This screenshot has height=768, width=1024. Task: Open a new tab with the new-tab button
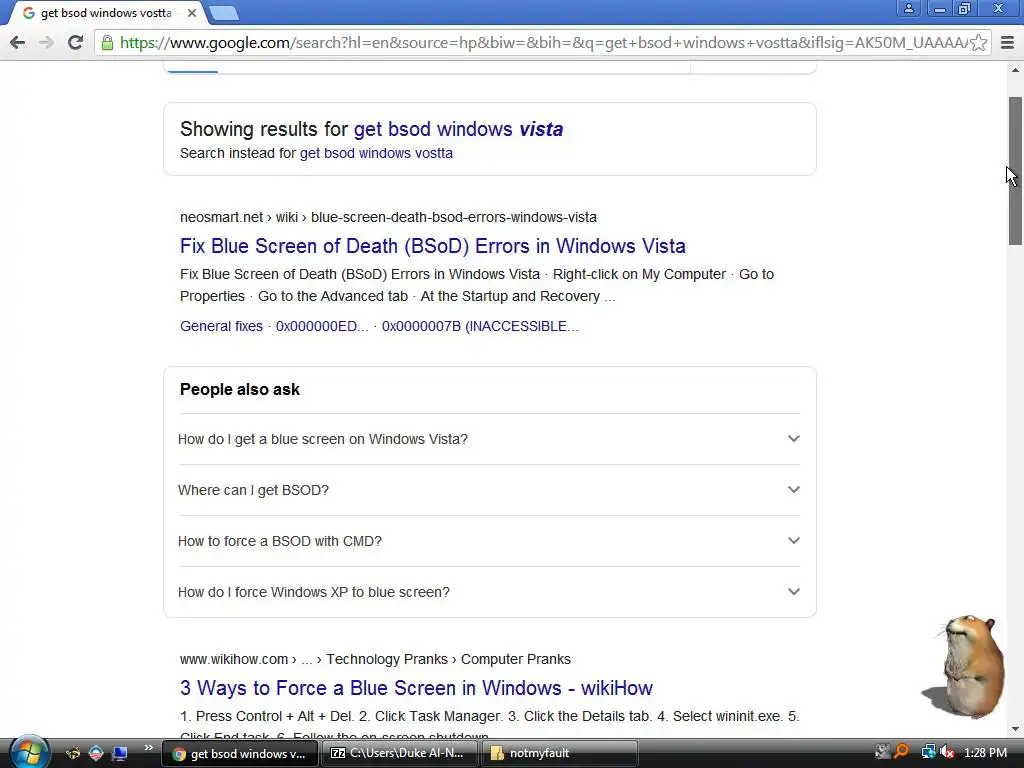(x=224, y=13)
